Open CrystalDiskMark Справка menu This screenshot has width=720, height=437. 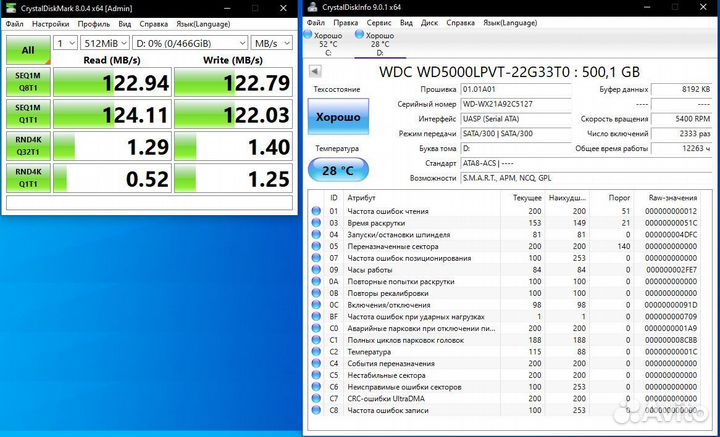[154, 24]
